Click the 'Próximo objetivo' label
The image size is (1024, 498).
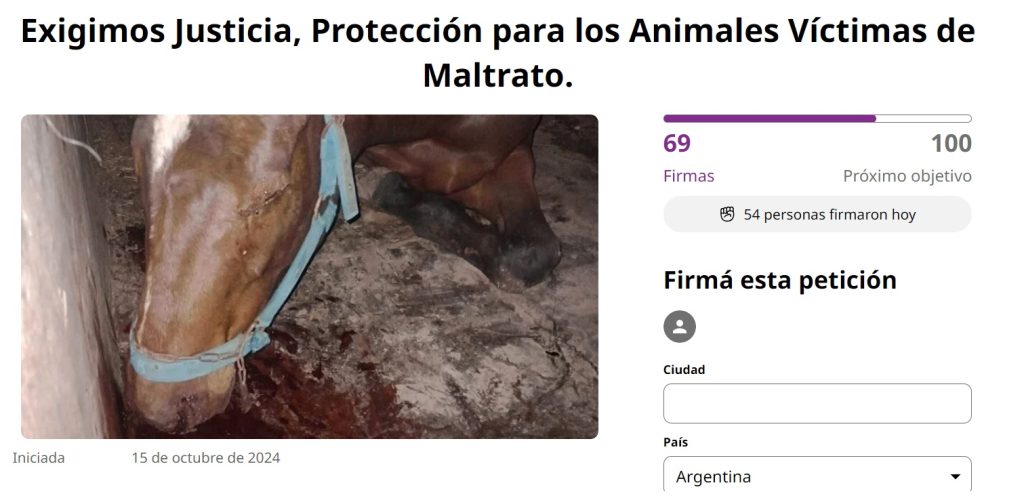[907, 176]
